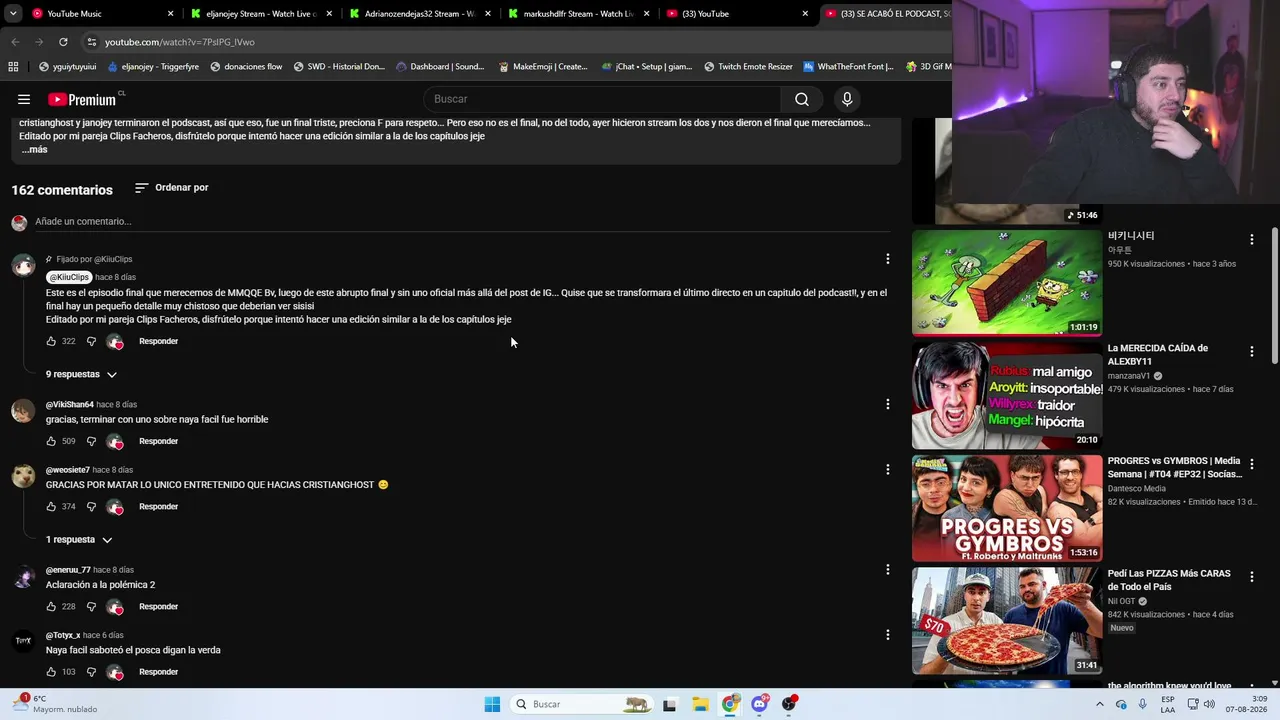
Task: Focus the Añade un comentario field
Action: pos(460,221)
